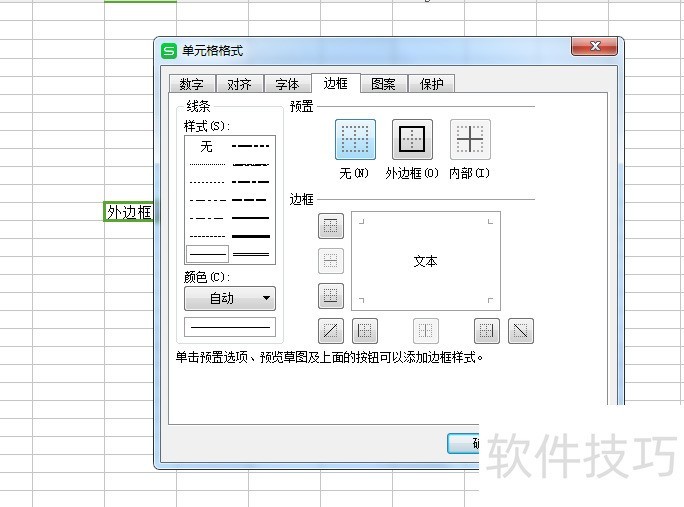The height and width of the screenshot is (507, 684).
Task: Toggle the bottom border button
Action: 331,296
